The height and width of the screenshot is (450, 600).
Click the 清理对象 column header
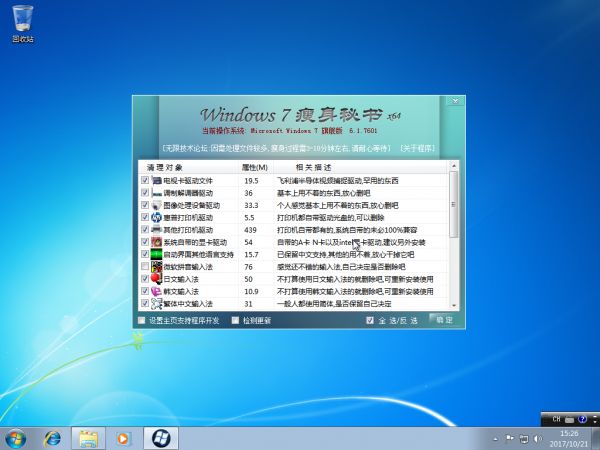[188, 167]
